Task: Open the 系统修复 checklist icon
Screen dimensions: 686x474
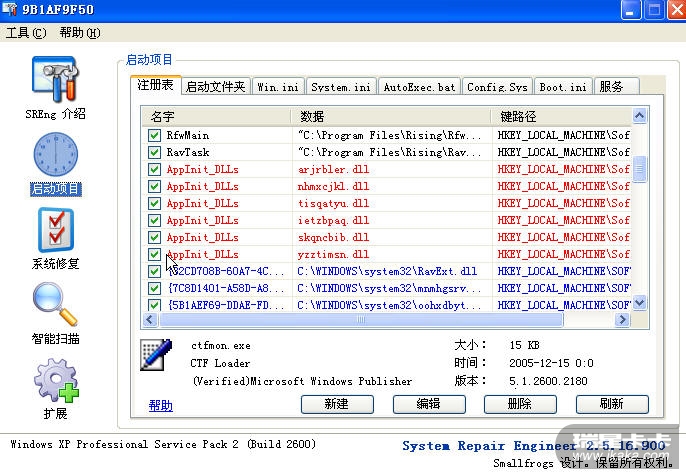Action: [x=56, y=230]
